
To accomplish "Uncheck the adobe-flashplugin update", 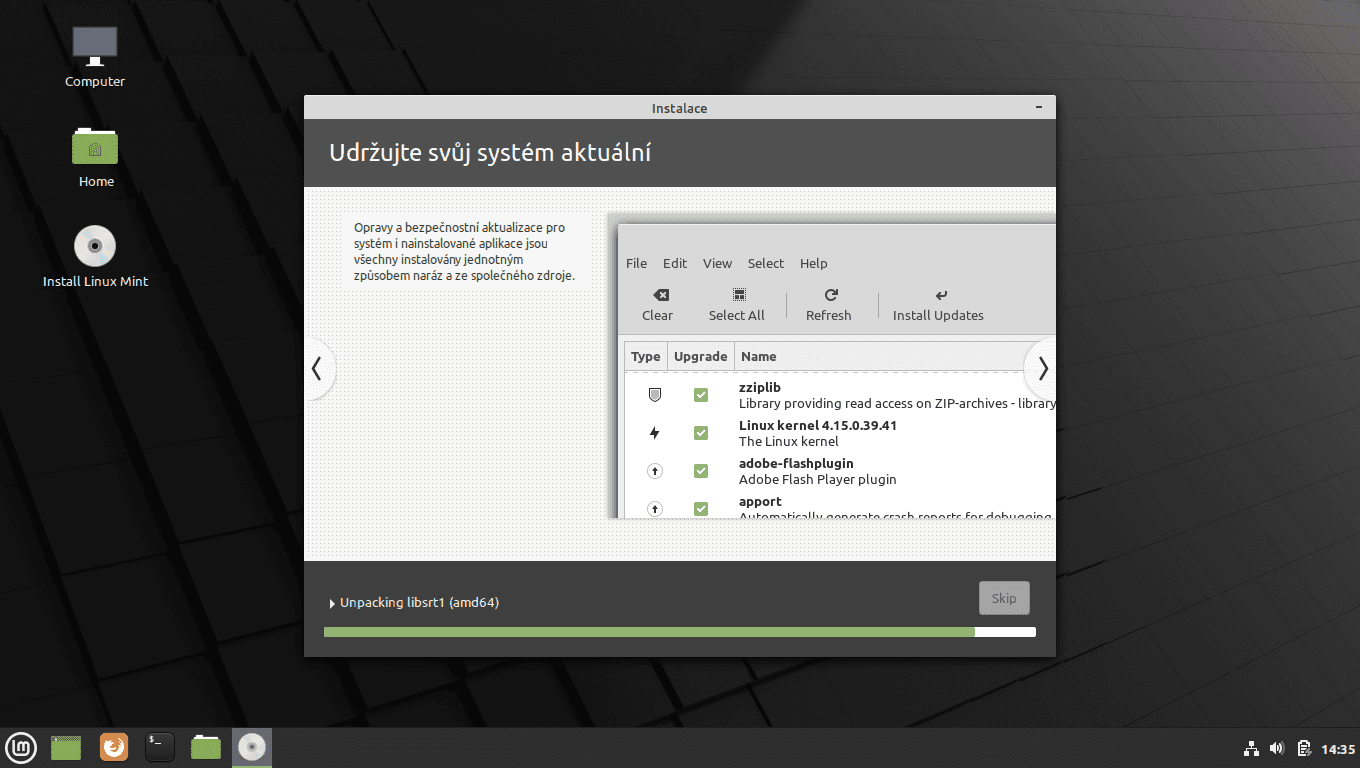I will (701, 471).
